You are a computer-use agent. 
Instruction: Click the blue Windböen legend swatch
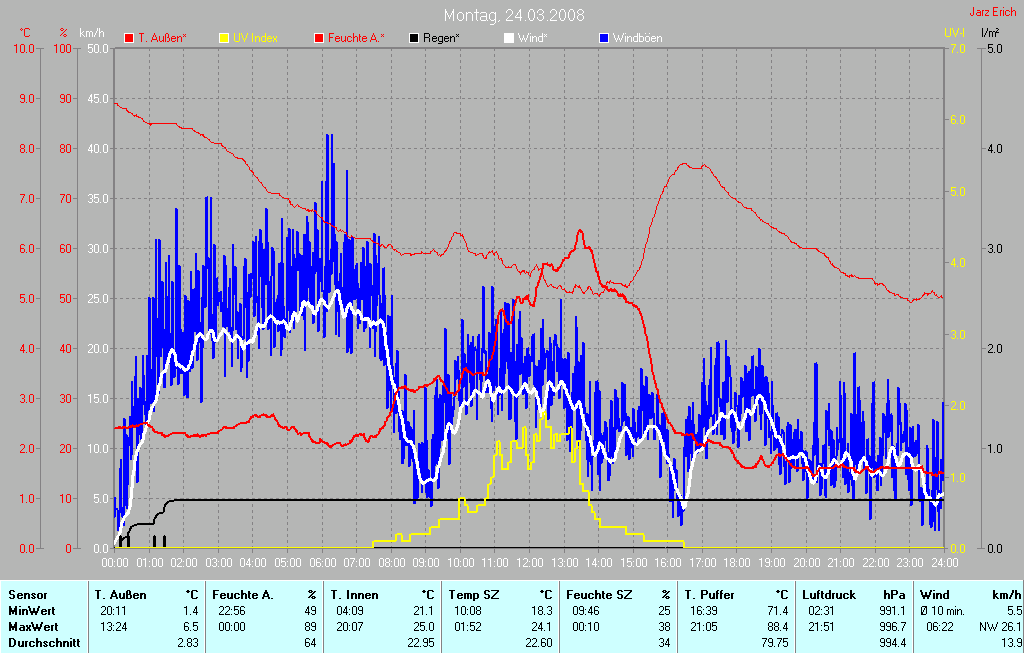pos(603,38)
